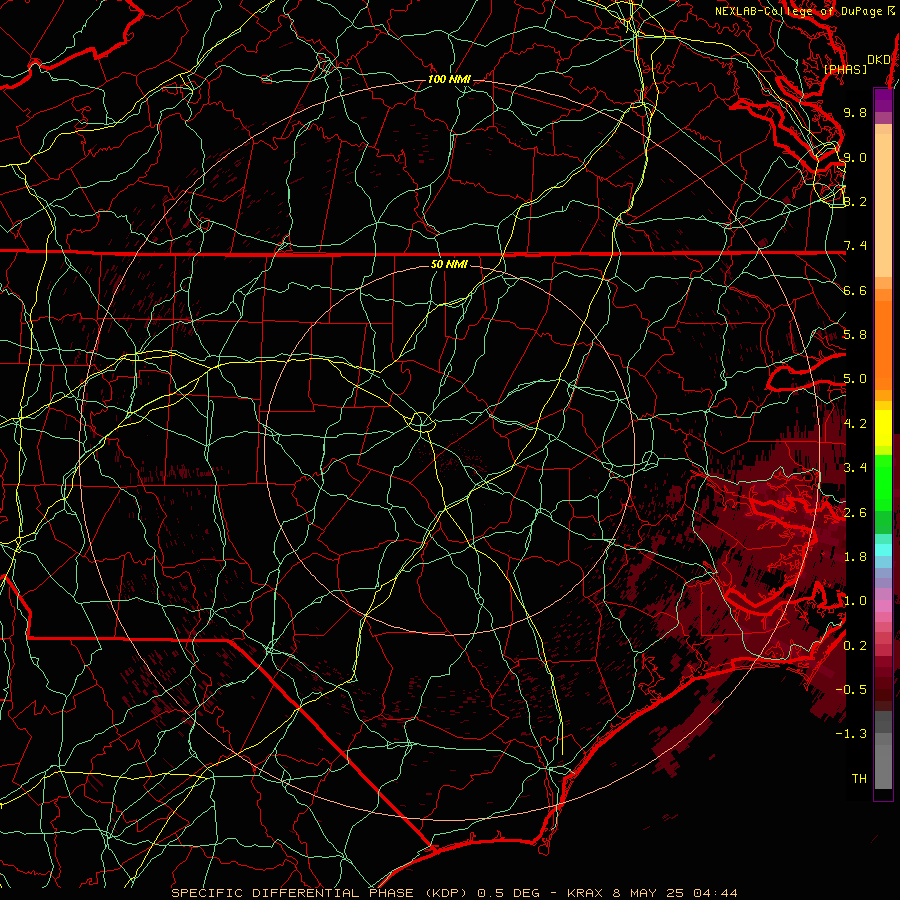Click the 9.0 value on the color scale
The image size is (900, 900).
[855, 157]
